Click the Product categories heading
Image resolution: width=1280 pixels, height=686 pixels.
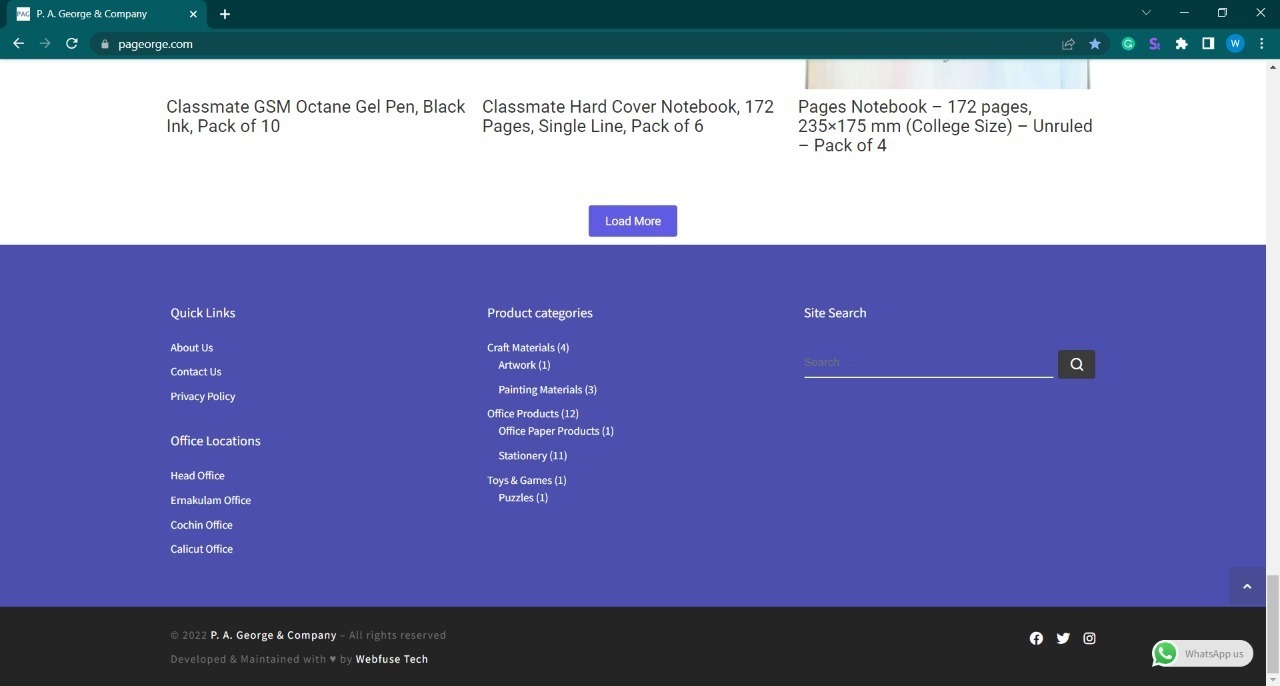tap(540, 313)
